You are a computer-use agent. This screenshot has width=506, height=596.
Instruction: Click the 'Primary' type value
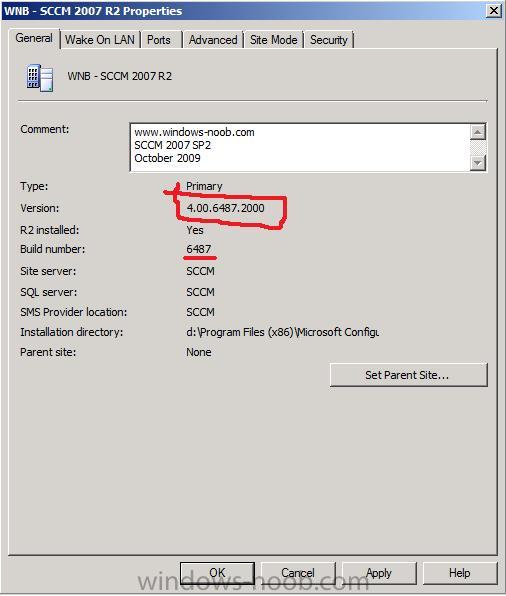pyautogui.click(x=204, y=186)
